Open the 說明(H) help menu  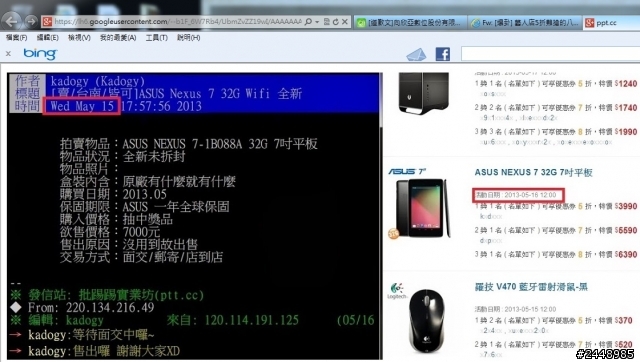coord(188,38)
